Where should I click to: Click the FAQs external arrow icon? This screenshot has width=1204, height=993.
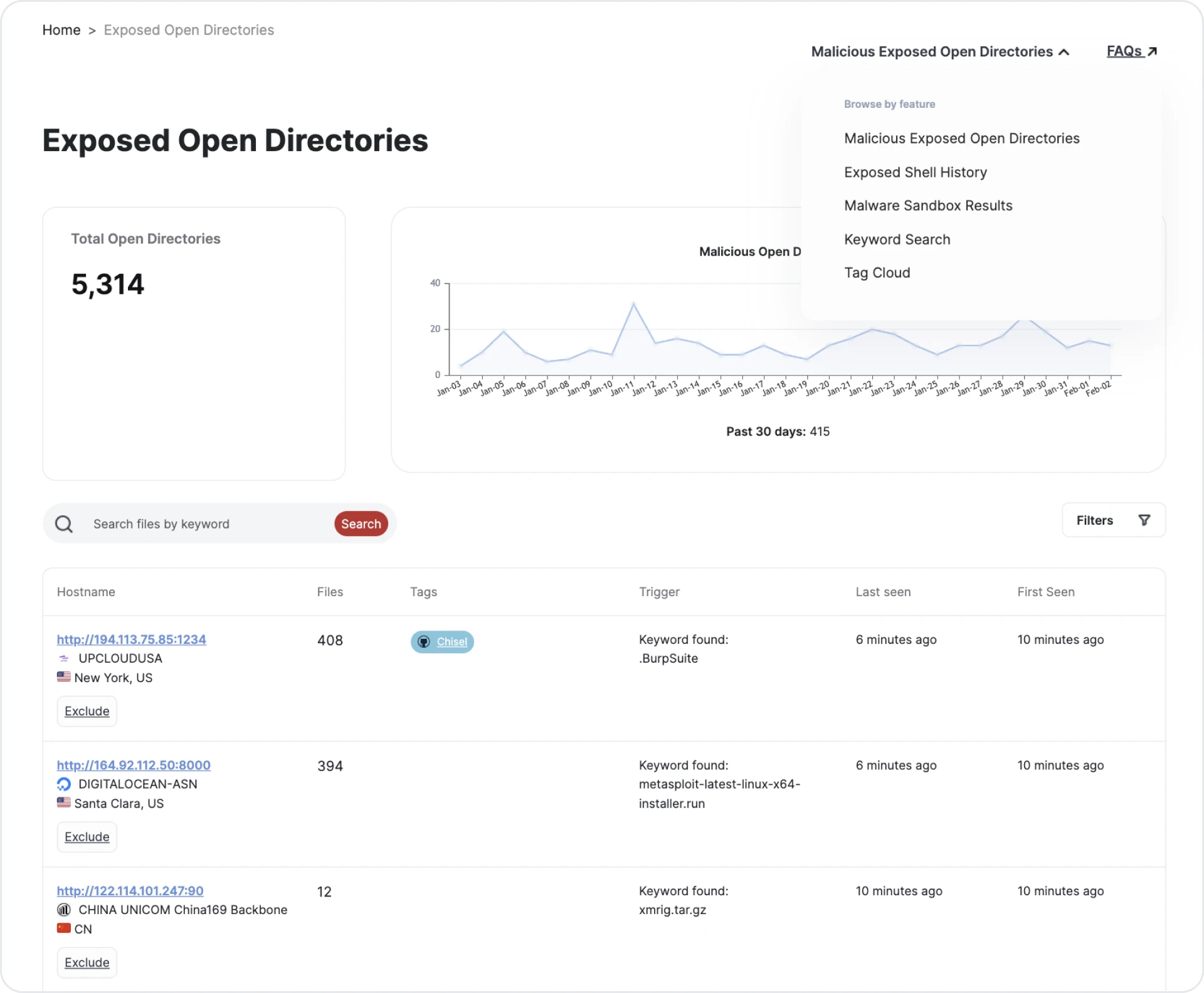click(1152, 51)
